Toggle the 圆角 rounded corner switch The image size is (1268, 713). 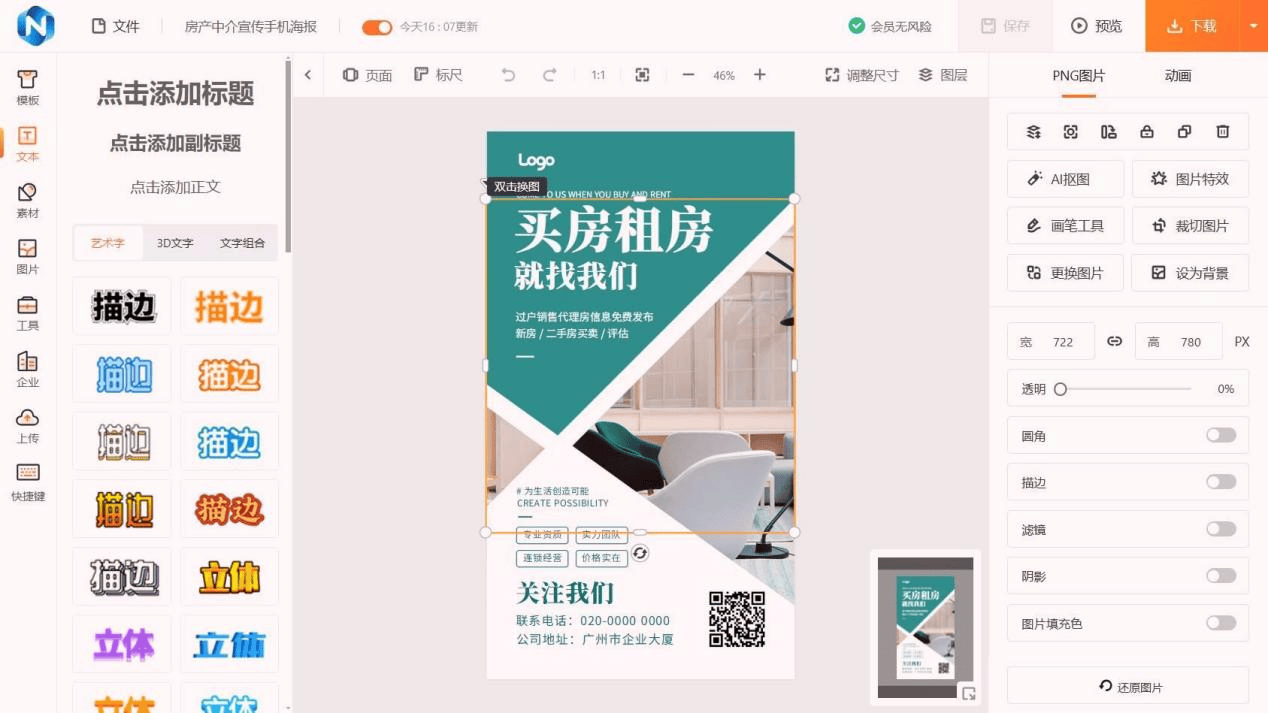(x=1220, y=435)
